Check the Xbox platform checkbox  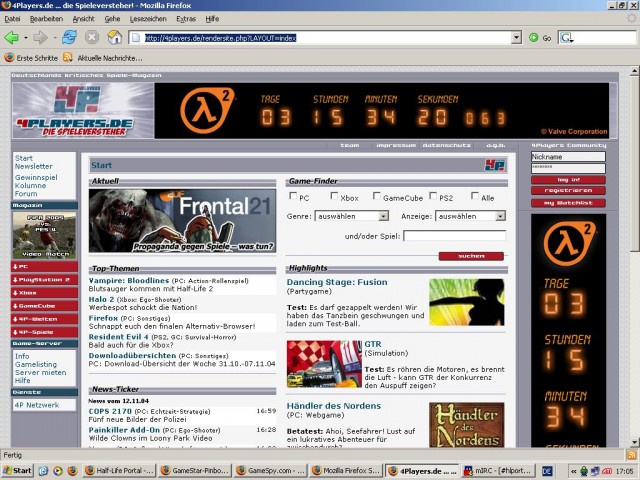click(x=334, y=196)
